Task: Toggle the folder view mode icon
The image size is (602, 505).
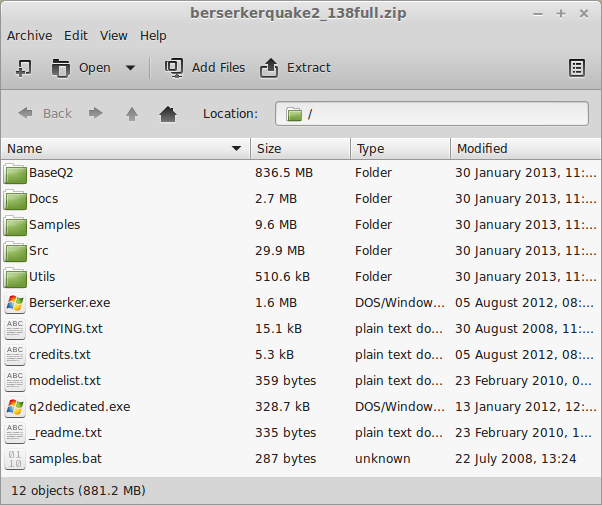Action: (x=577, y=68)
